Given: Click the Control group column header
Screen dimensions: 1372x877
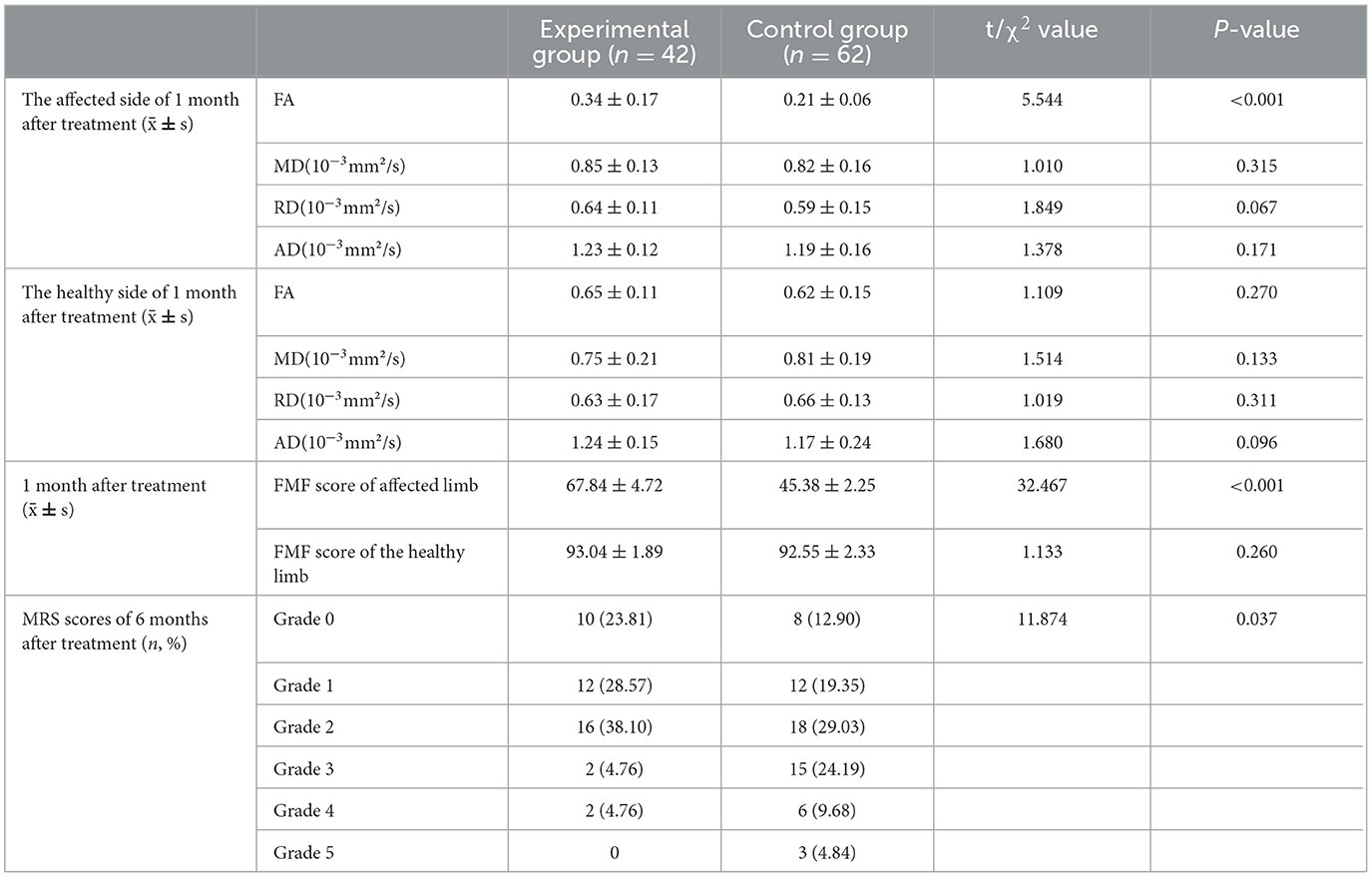Looking at the screenshot, I should [827, 42].
